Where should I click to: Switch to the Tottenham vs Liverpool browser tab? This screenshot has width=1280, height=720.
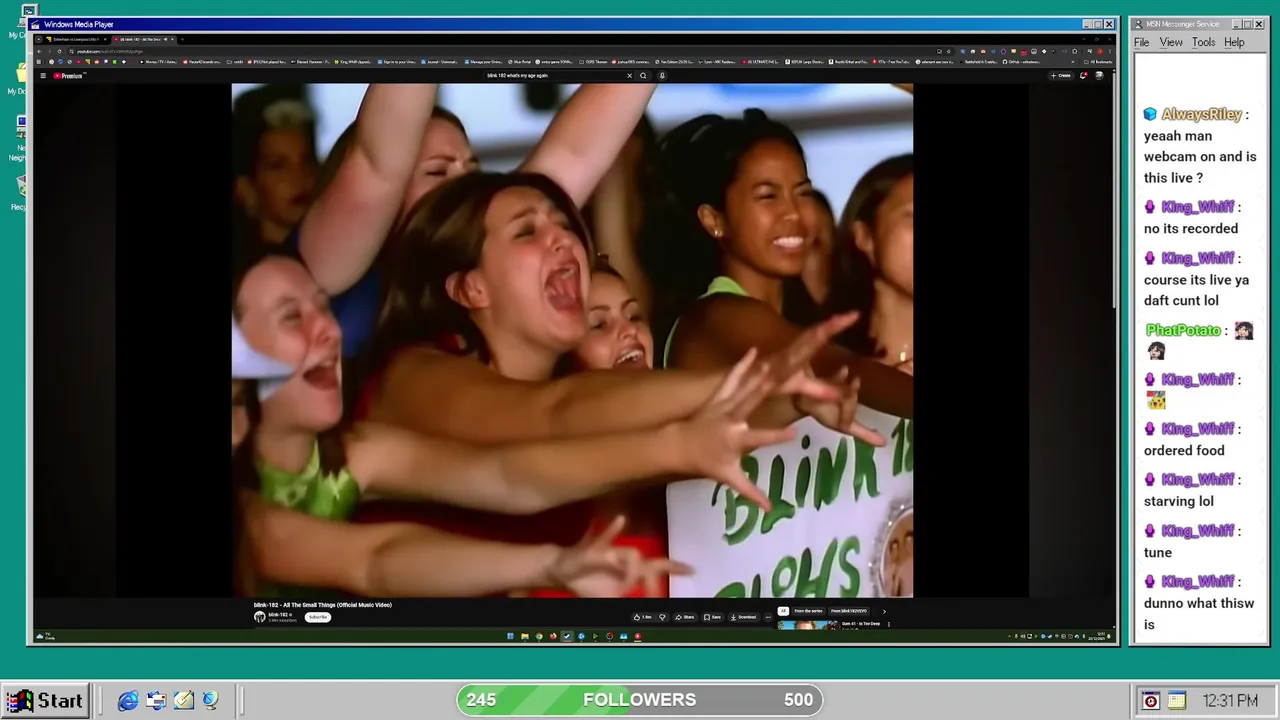(x=78, y=39)
